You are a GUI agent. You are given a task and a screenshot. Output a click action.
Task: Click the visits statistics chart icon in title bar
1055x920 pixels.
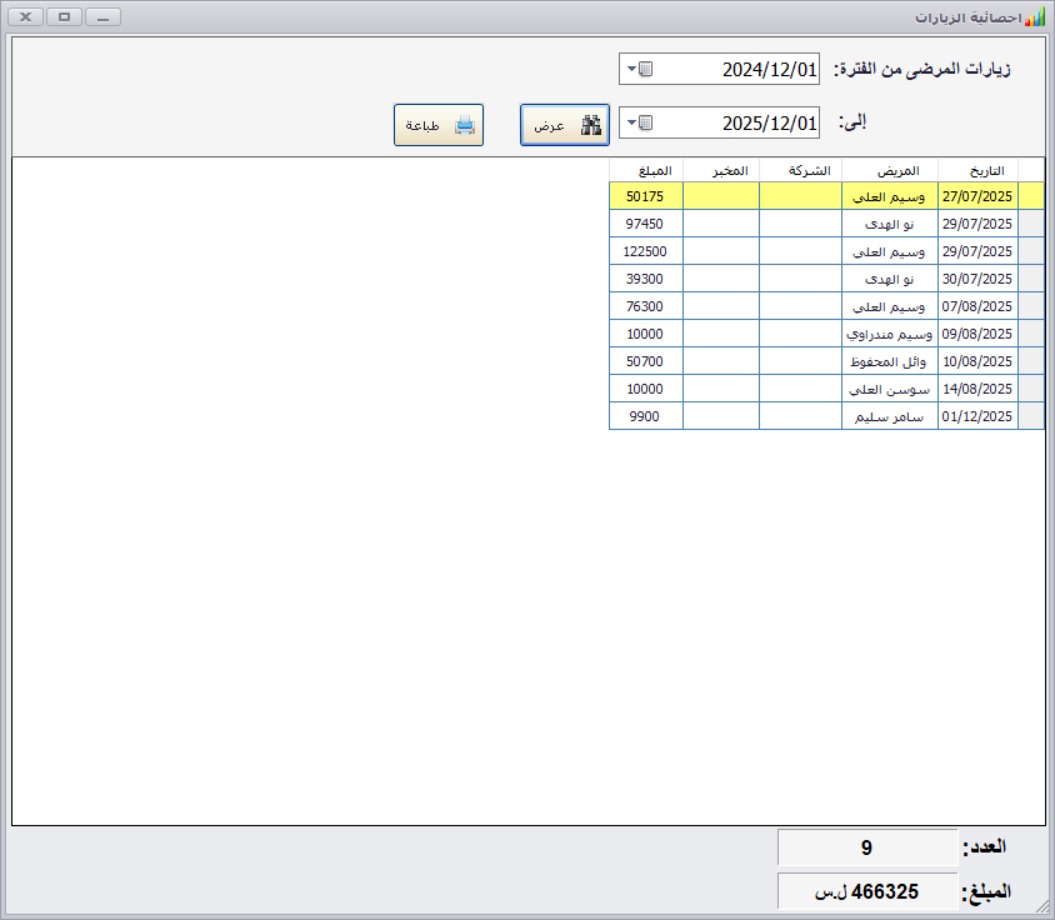pyautogui.click(x=1035, y=18)
